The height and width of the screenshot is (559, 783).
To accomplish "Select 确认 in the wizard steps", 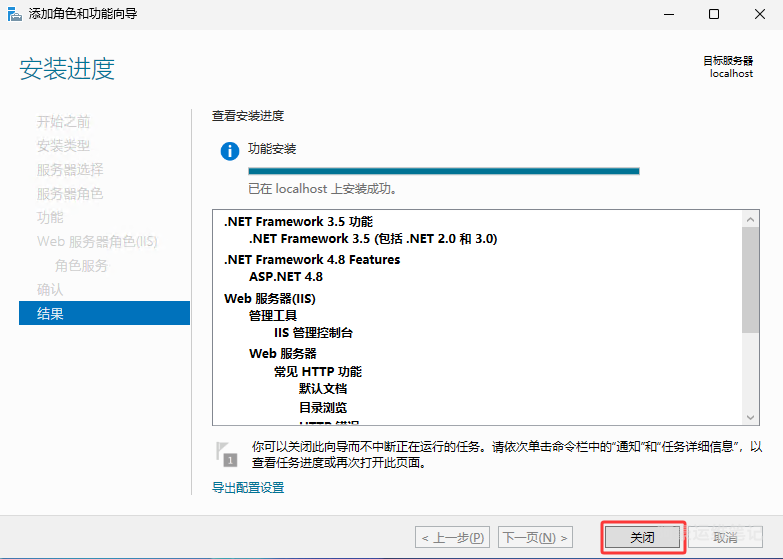I will (50, 289).
